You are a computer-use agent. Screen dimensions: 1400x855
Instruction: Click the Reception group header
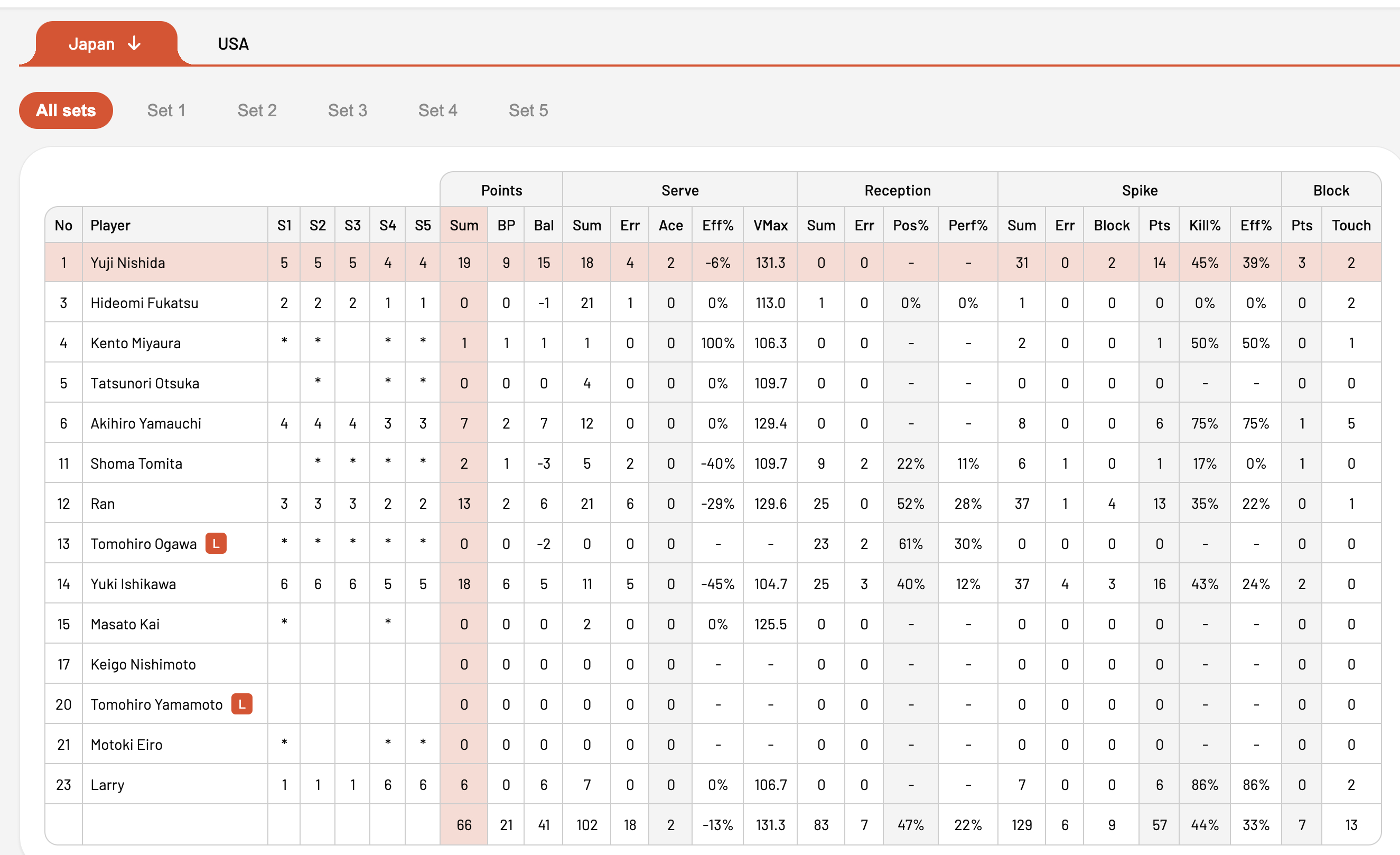click(898, 190)
